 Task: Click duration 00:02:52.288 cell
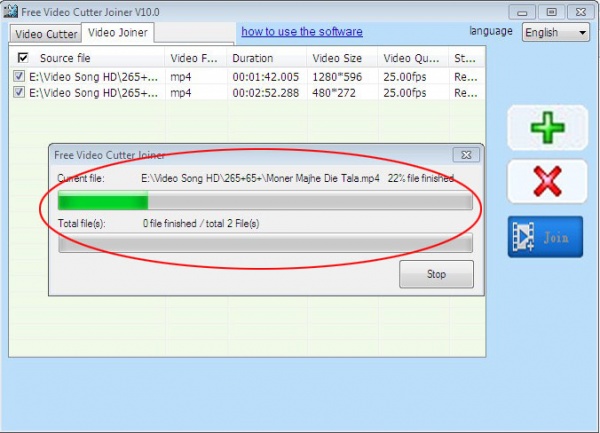pyautogui.click(x=266, y=93)
